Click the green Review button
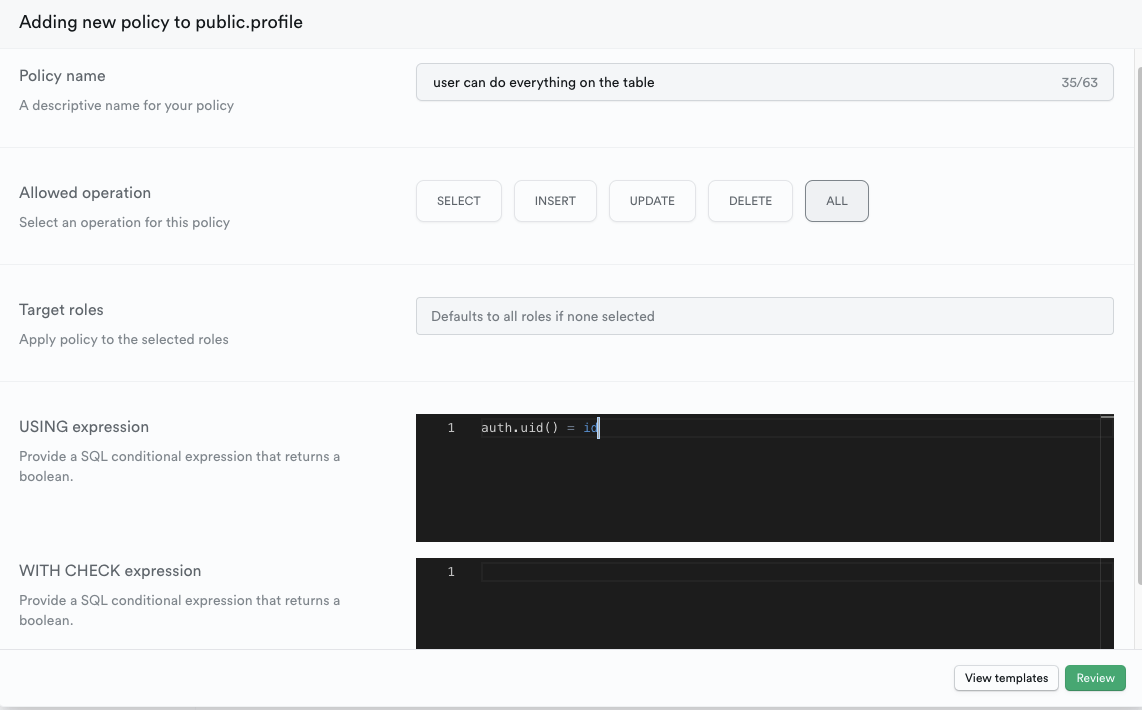The height and width of the screenshot is (710, 1142). coord(1095,678)
